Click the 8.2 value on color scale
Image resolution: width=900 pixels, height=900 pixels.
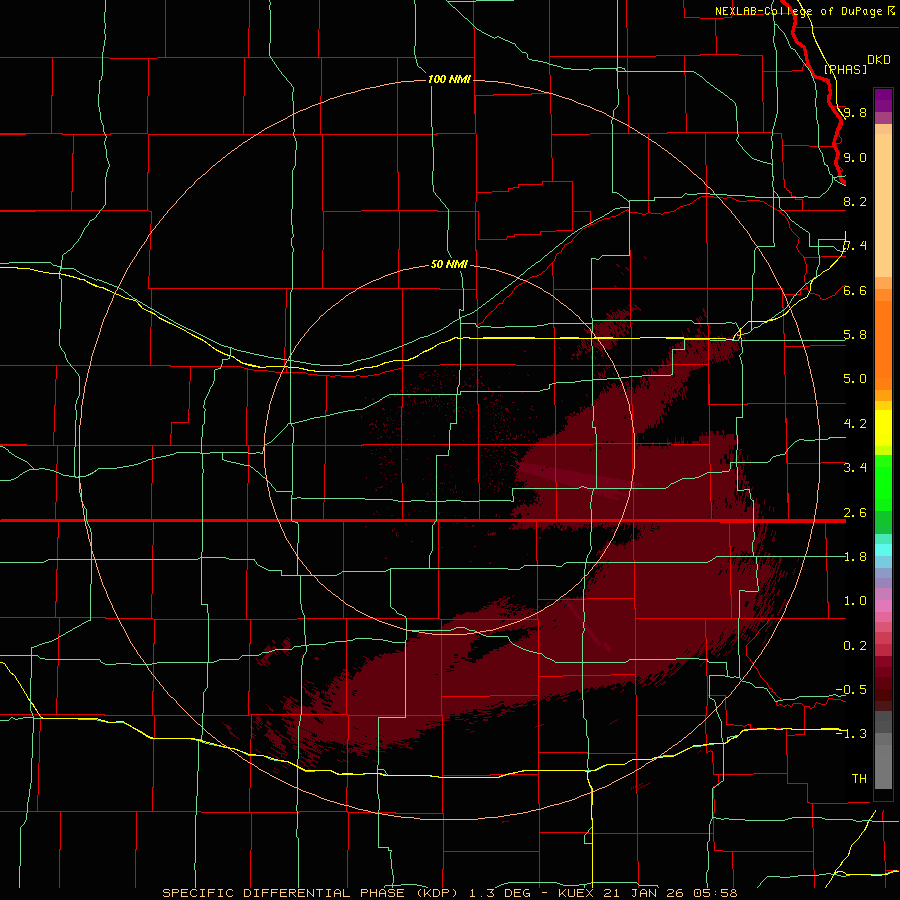click(x=855, y=201)
